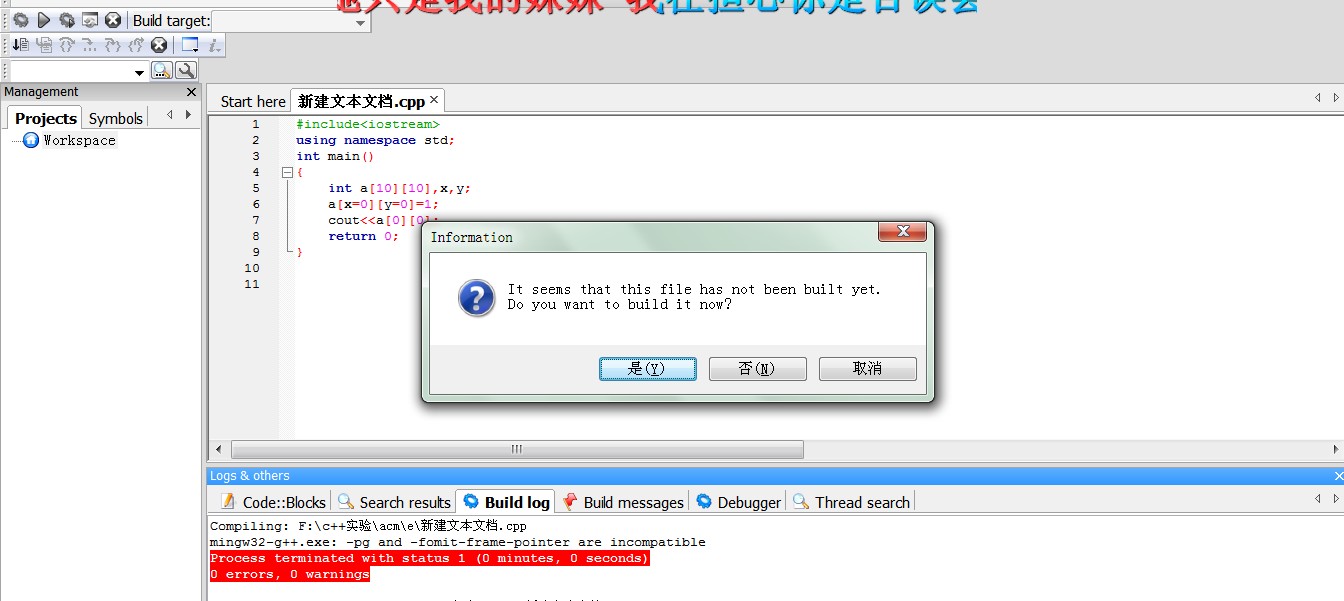Viewport: 1344px width, 601px height.
Task: Open the Debugging windows icon
Action: coord(190,45)
